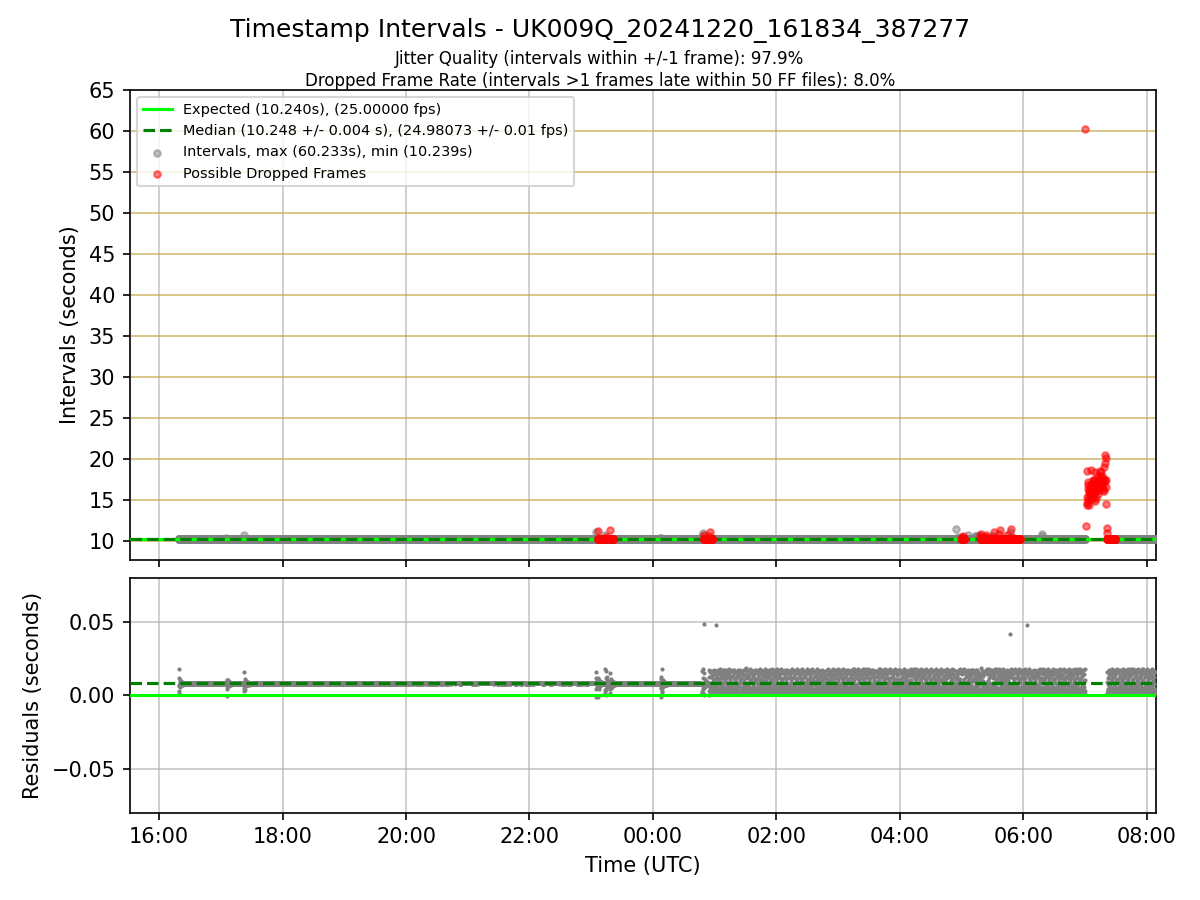Click the 20 tick on intervals axis
This screenshot has height=900, width=1200.
pos(103,459)
